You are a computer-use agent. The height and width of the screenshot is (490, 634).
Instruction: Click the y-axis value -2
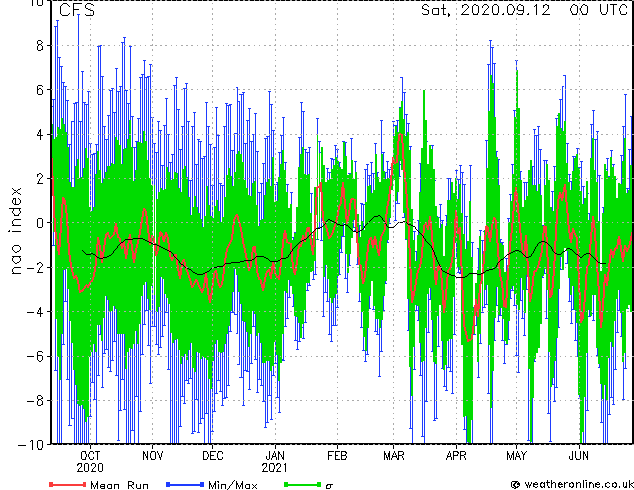pos(35,268)
